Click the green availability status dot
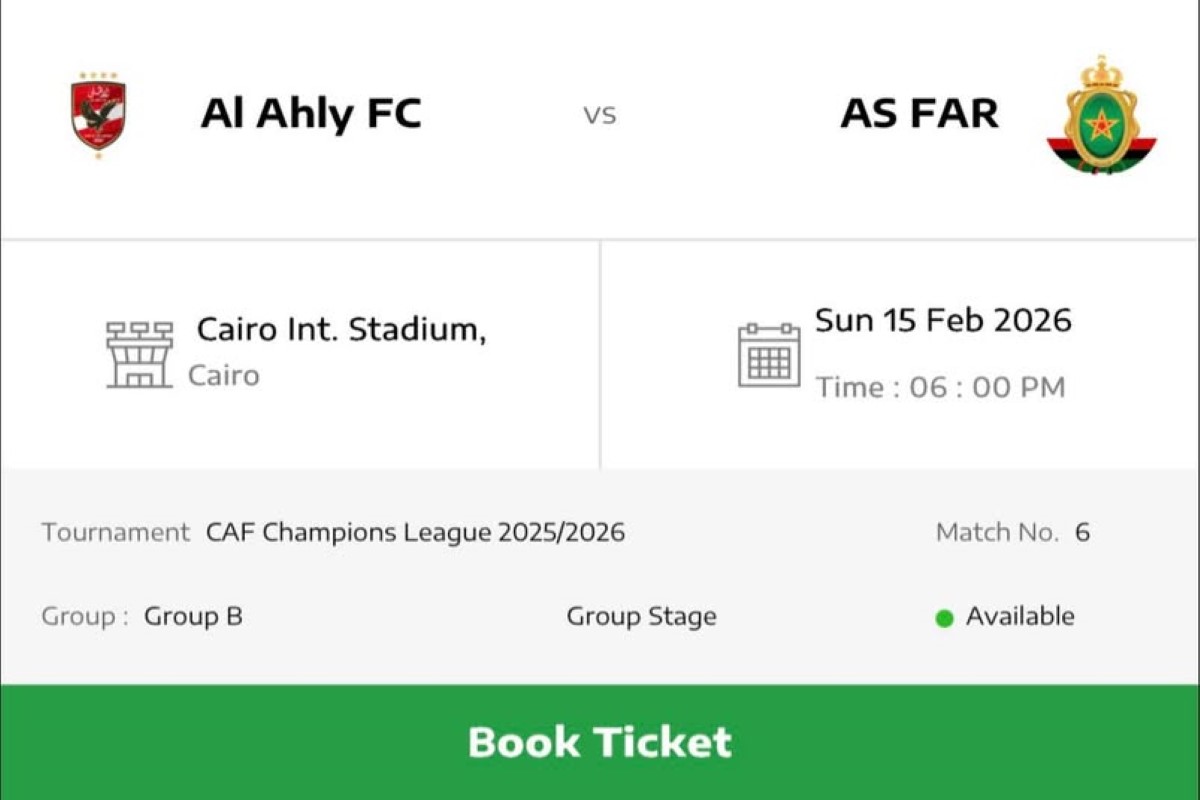Image resolution: width=1200 pixels, height=800 pixels. coord(944,618)
